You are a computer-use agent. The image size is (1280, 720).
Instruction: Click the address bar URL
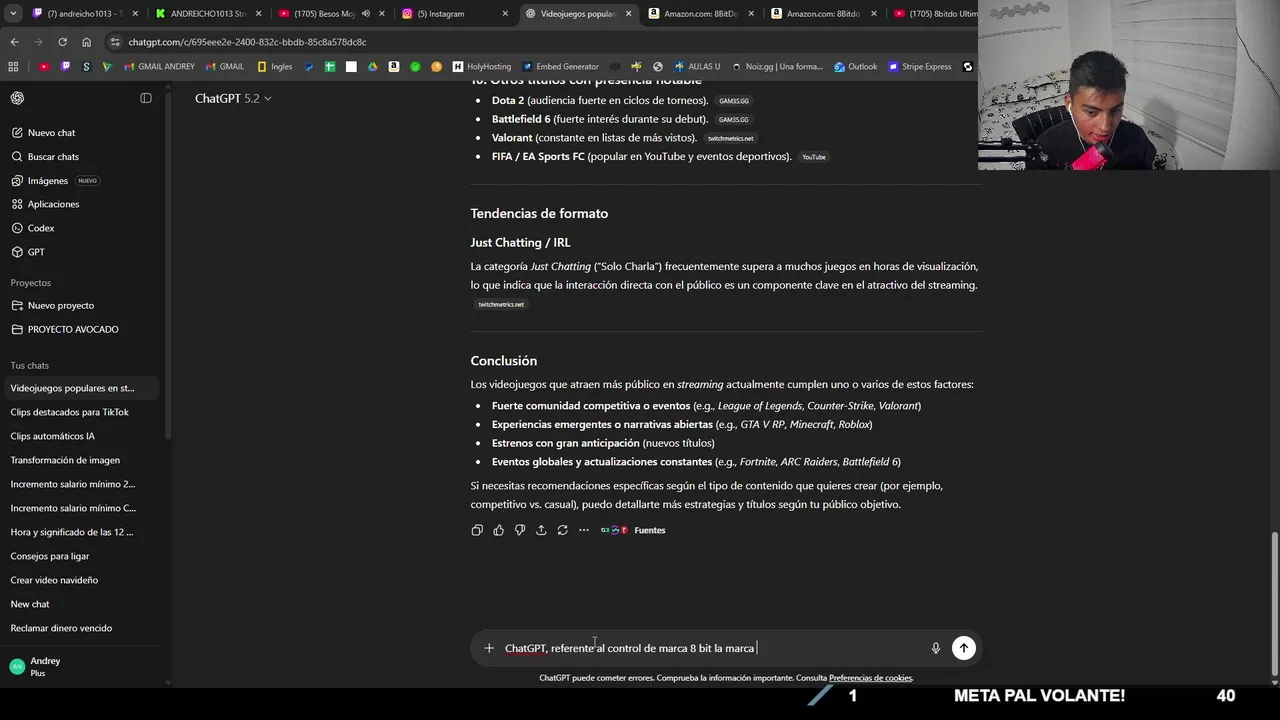coord(247,42)
